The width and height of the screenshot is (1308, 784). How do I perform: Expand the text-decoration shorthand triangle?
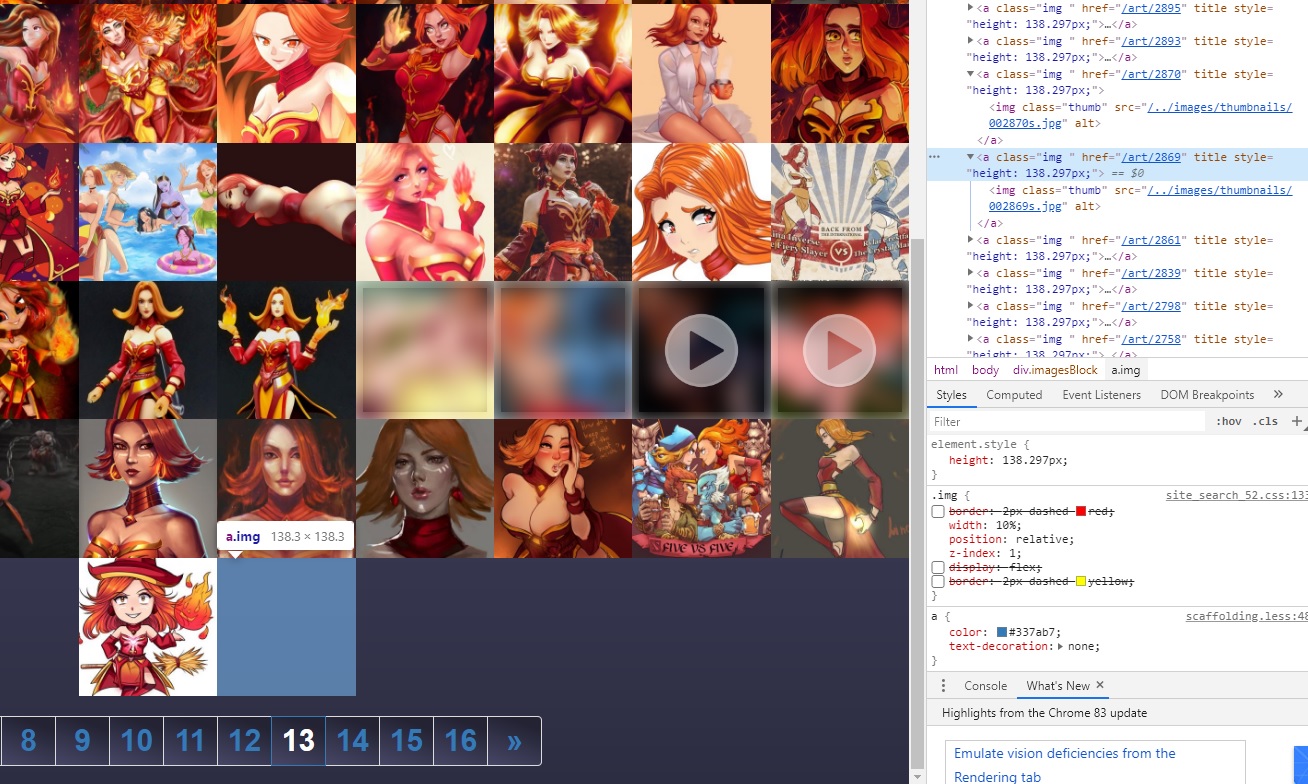click(x=1061, y=646)
